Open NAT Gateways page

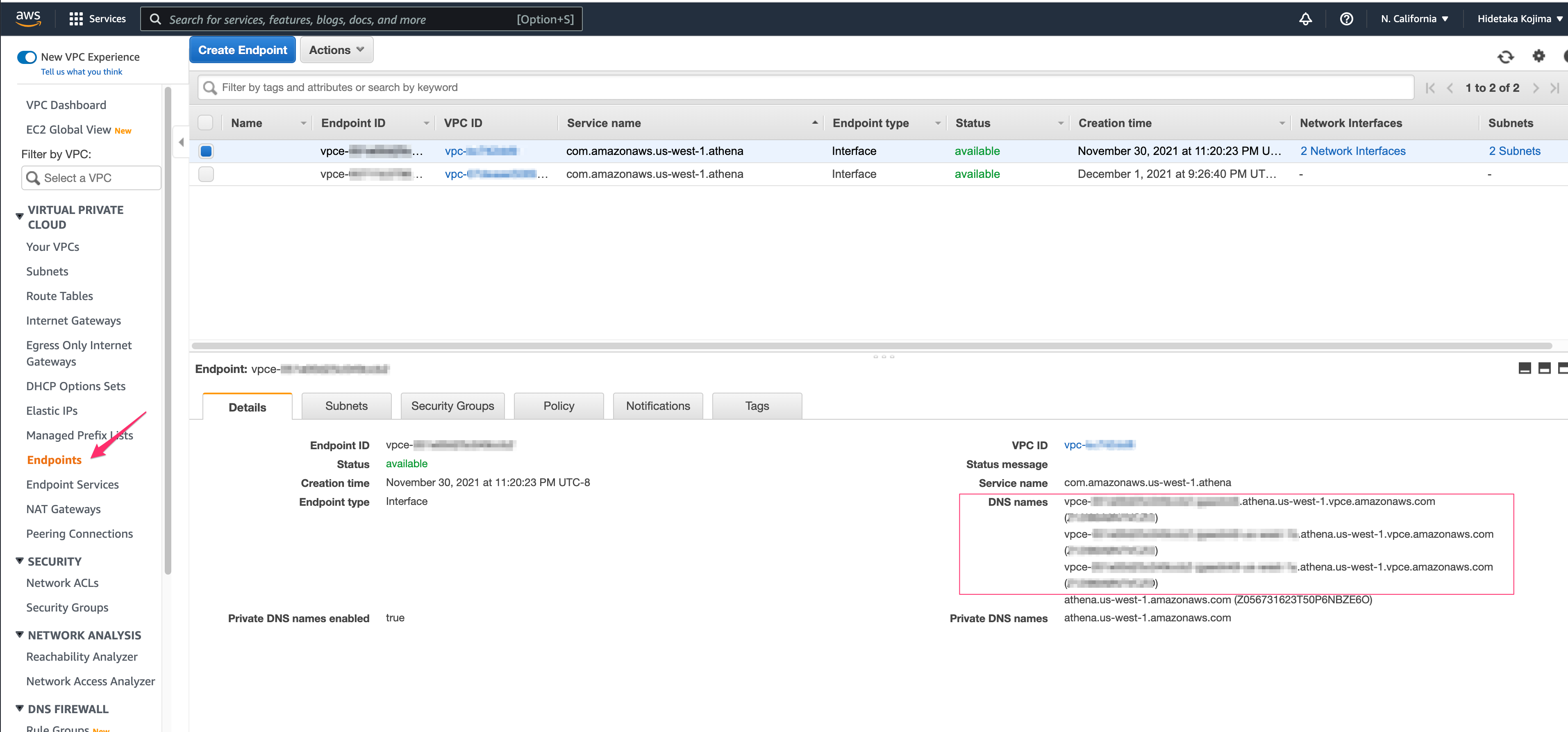pos(63,509)
